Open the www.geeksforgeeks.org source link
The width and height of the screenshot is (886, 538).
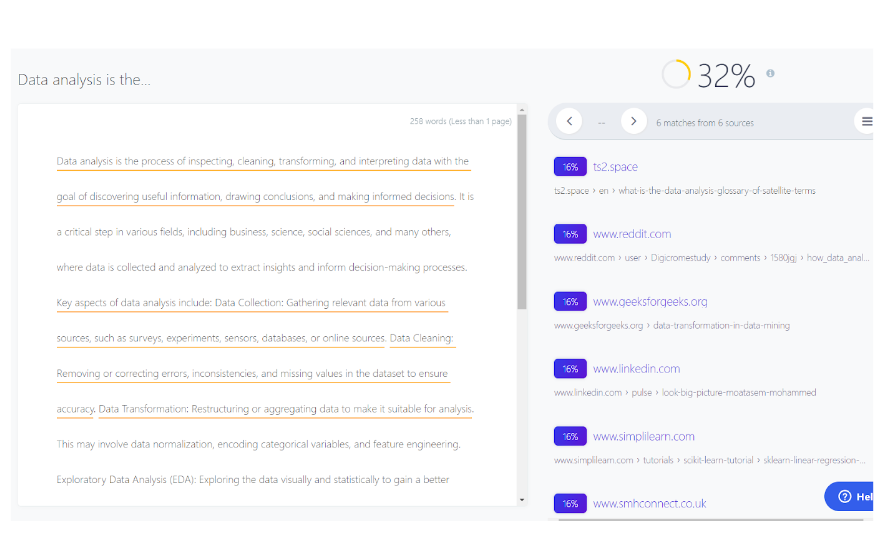[x=649, y=301]
